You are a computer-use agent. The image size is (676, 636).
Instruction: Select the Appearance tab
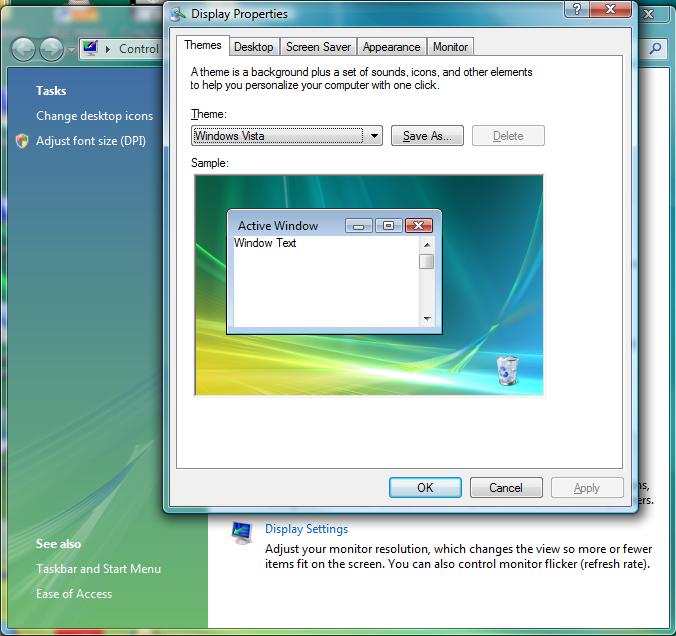(391, 47)
